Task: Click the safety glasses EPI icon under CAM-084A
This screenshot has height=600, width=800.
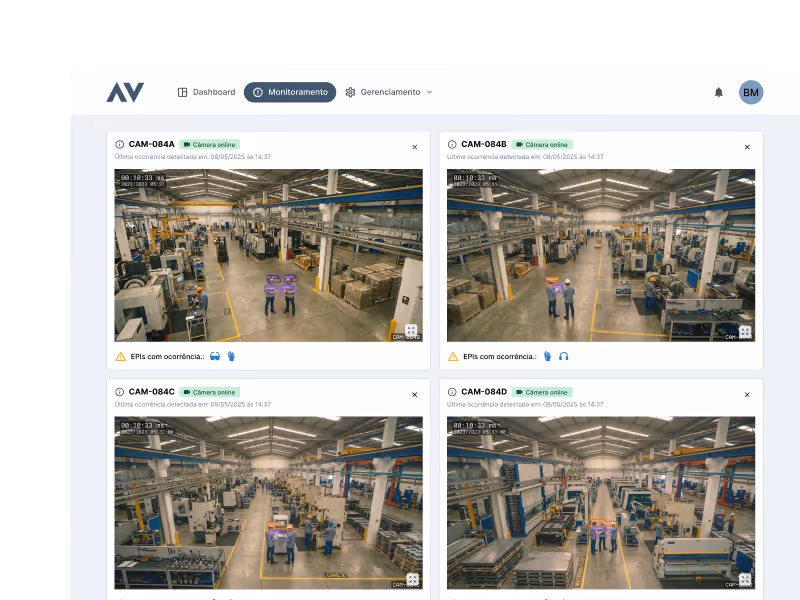Action: click(x=216, y=354)
